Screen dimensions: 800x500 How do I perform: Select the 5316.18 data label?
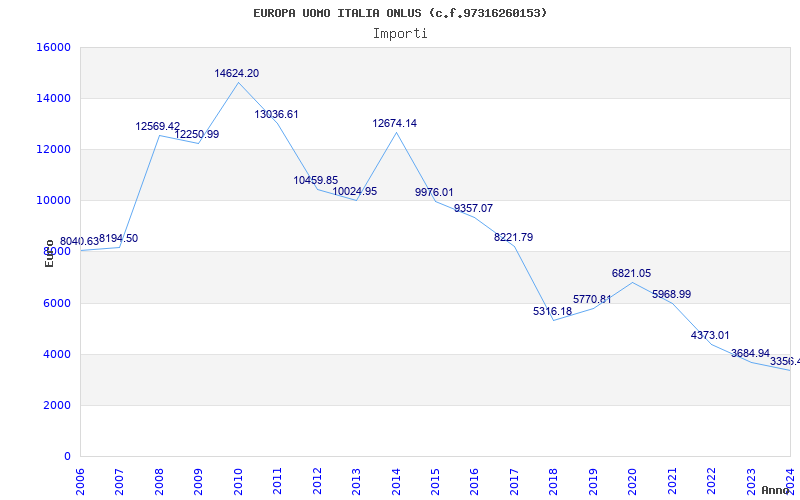(x=553, y=311)
